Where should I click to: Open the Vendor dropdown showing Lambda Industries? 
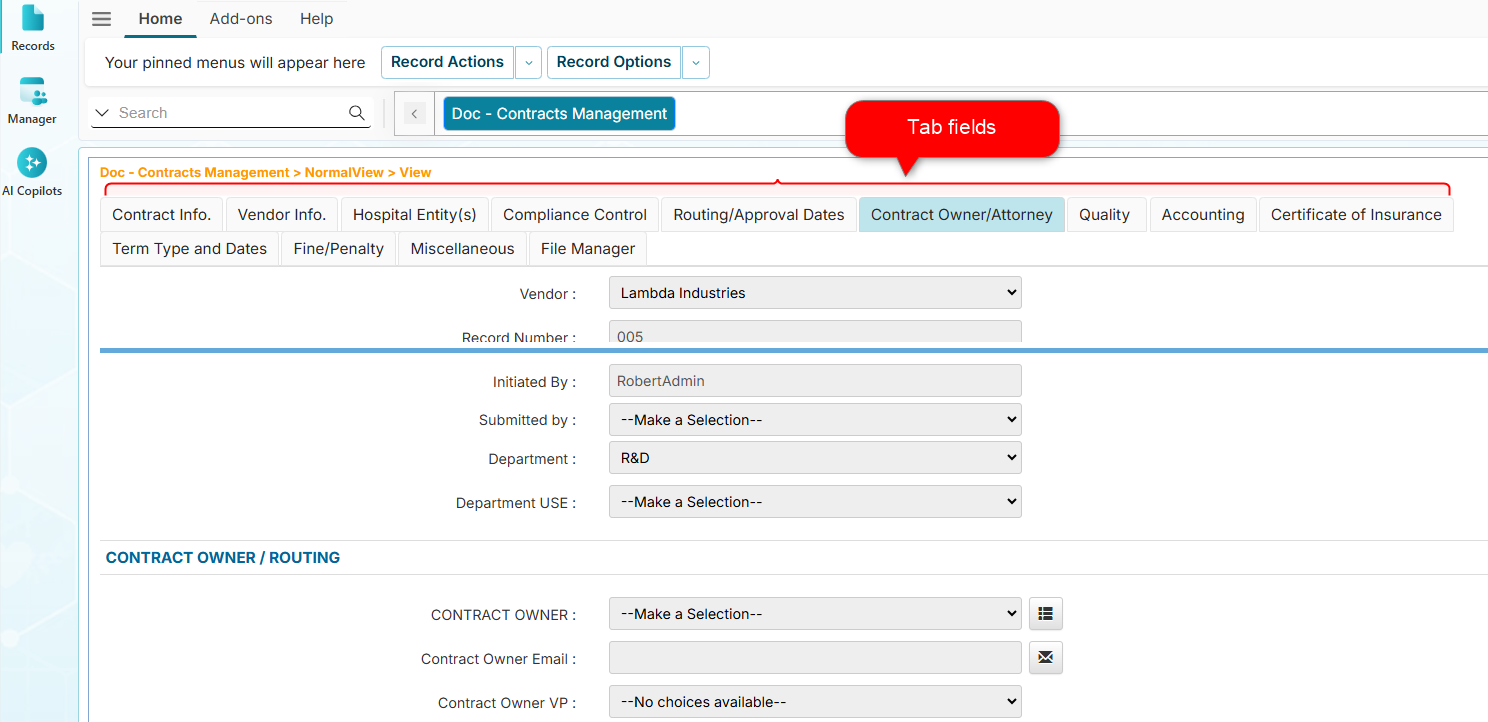[815, 293]
